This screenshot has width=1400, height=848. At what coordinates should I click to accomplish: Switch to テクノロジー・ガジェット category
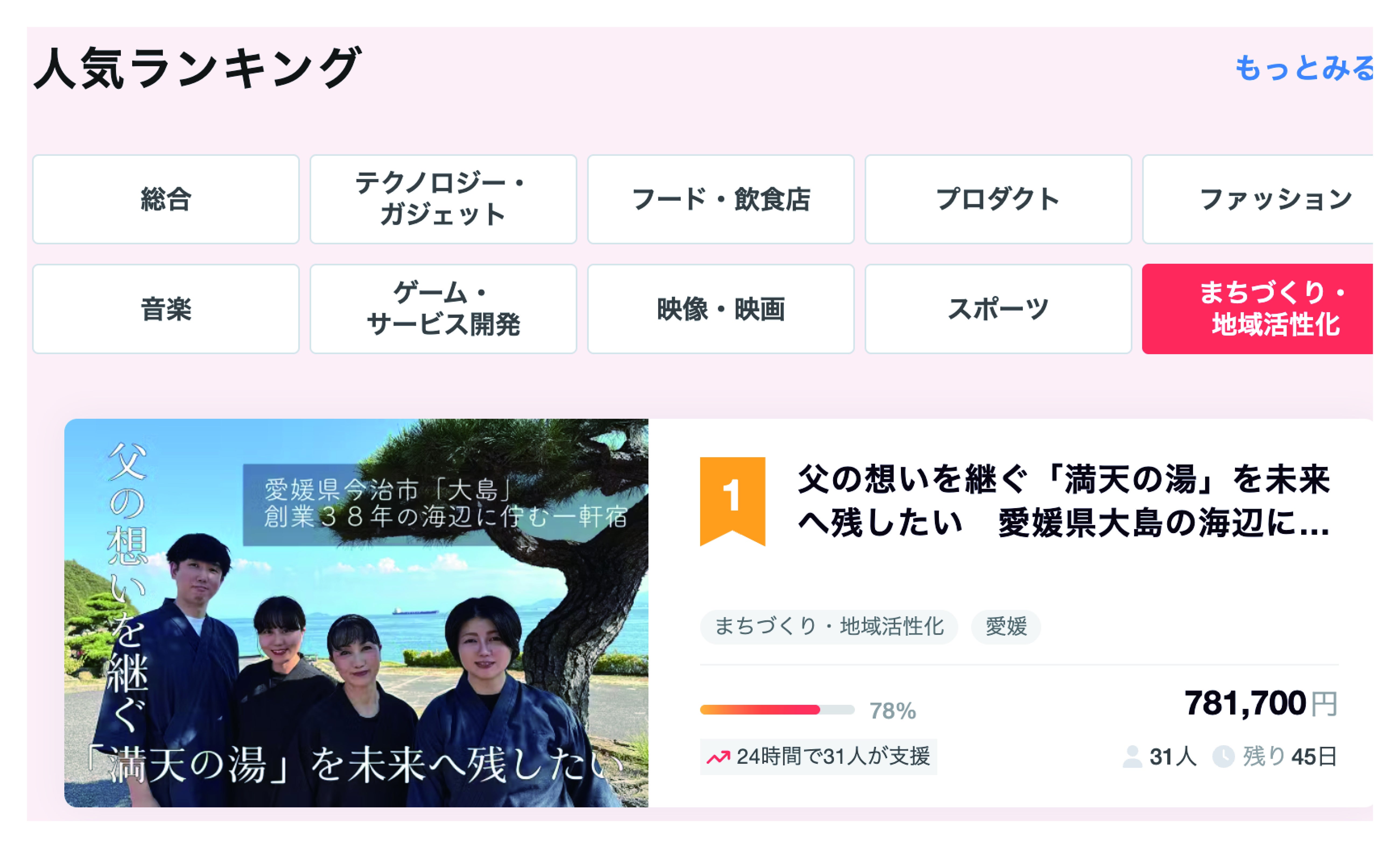coord(443,199)
